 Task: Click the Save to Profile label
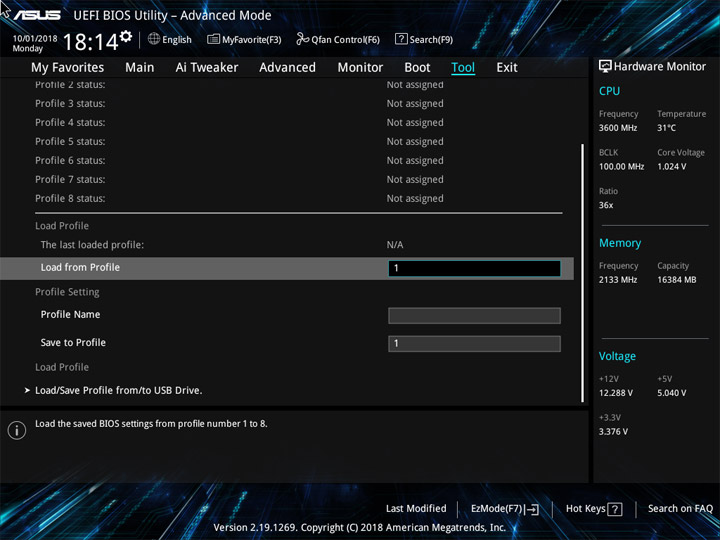coord(73,343)
